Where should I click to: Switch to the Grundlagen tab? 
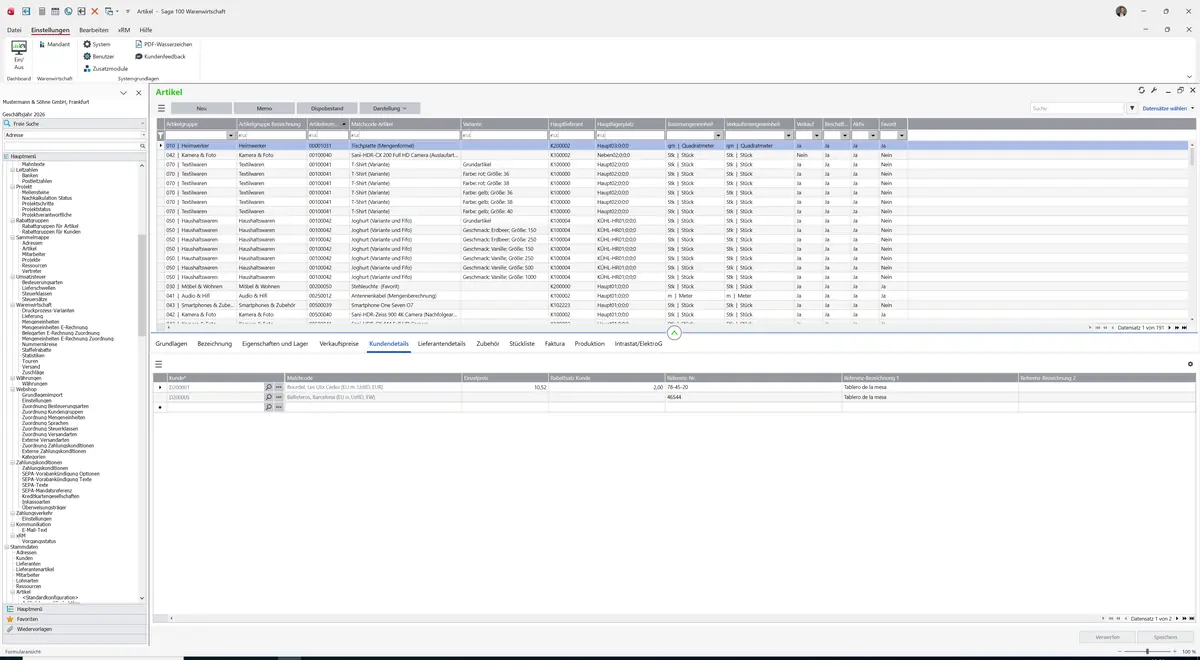coord(171,344)
